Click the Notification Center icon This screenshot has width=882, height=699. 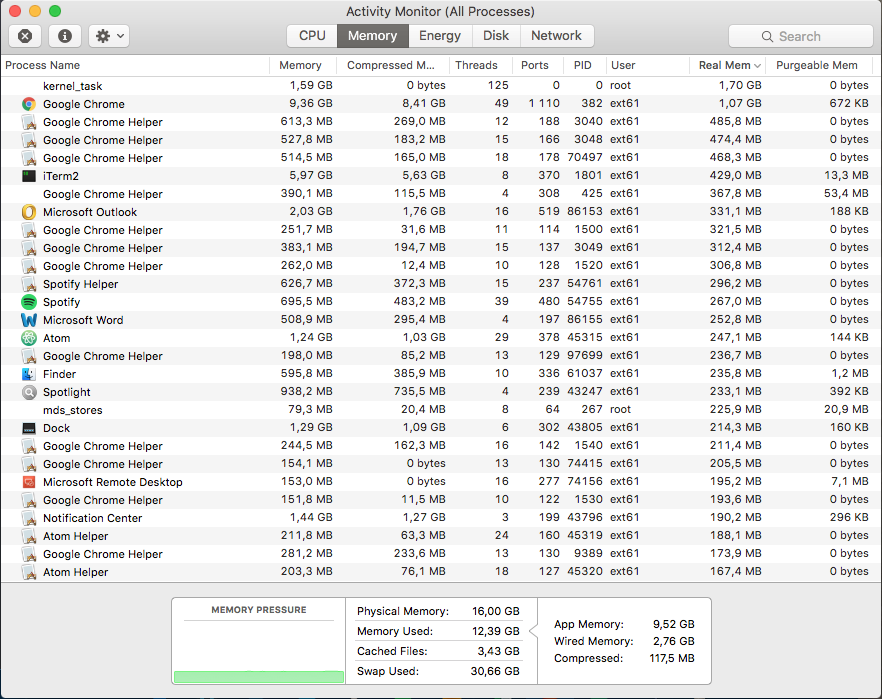coord(29,518)
